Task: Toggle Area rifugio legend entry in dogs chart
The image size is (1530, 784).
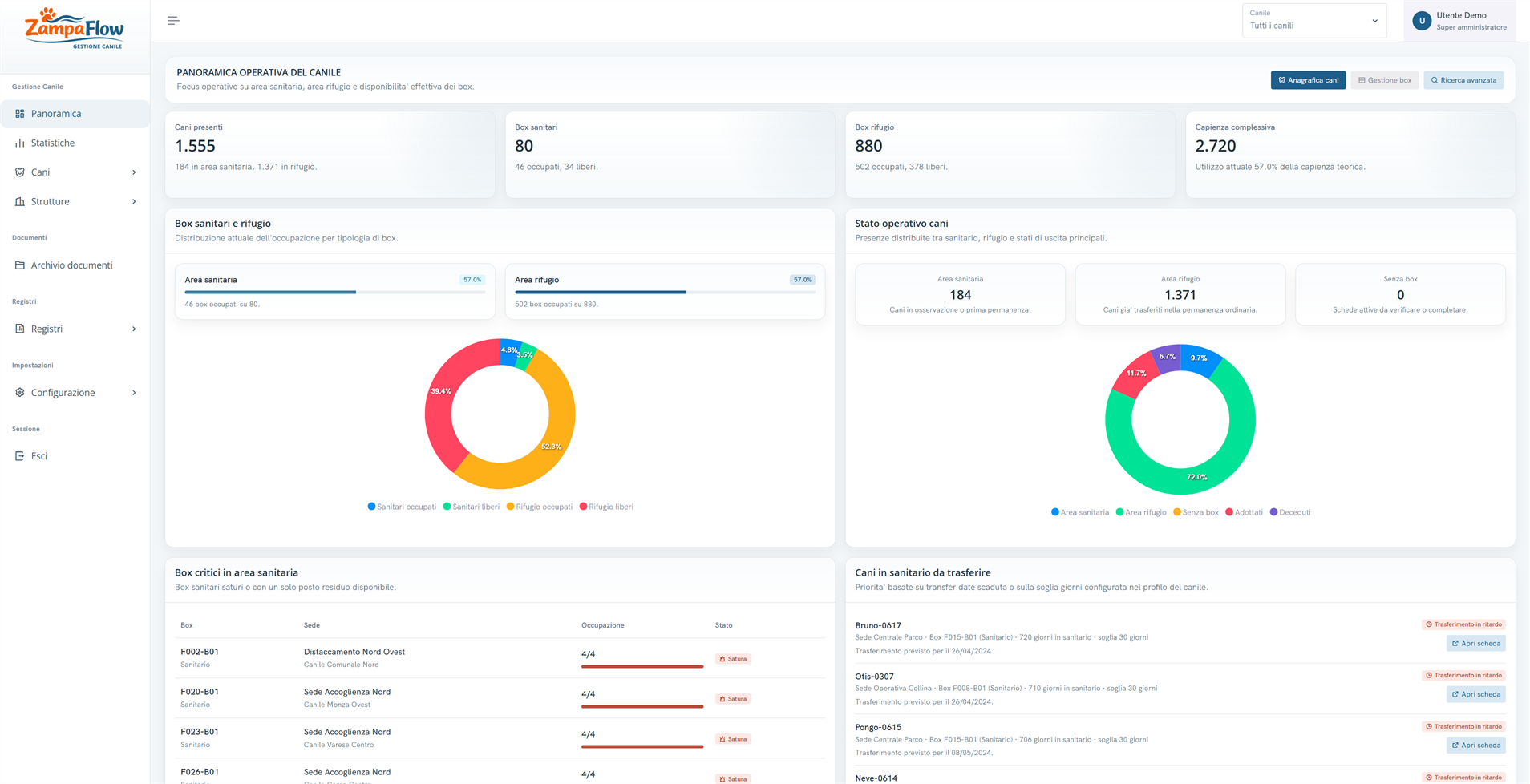Action: [1141, 512]
